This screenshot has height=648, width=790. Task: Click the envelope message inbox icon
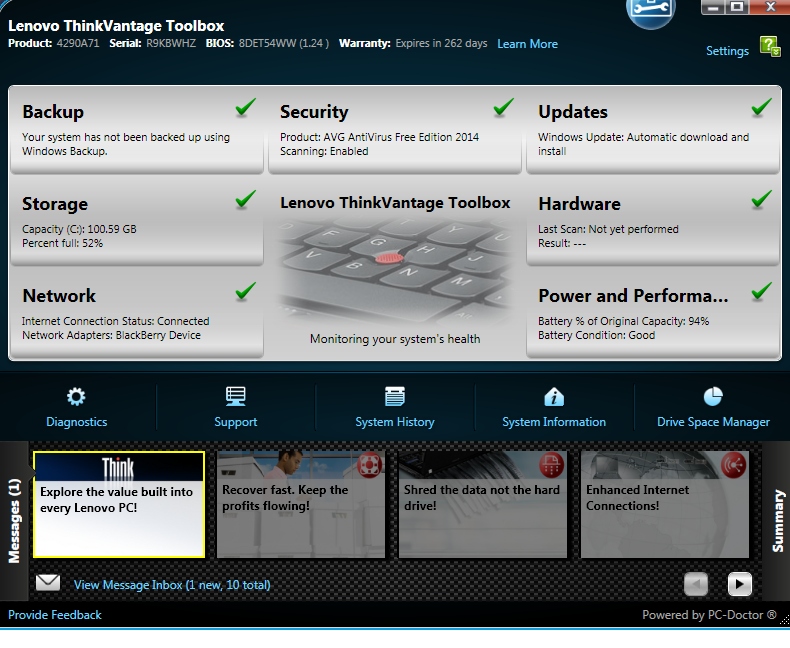(x=48, y=583)
